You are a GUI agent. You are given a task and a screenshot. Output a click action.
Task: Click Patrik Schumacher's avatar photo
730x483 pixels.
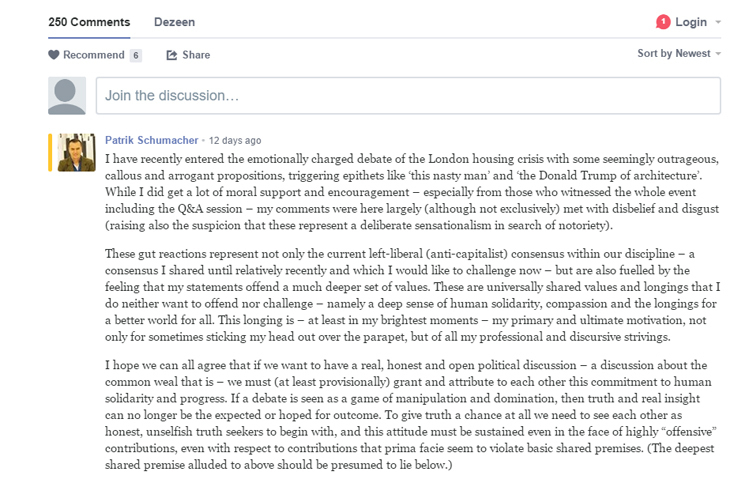[x=77, y=152]
